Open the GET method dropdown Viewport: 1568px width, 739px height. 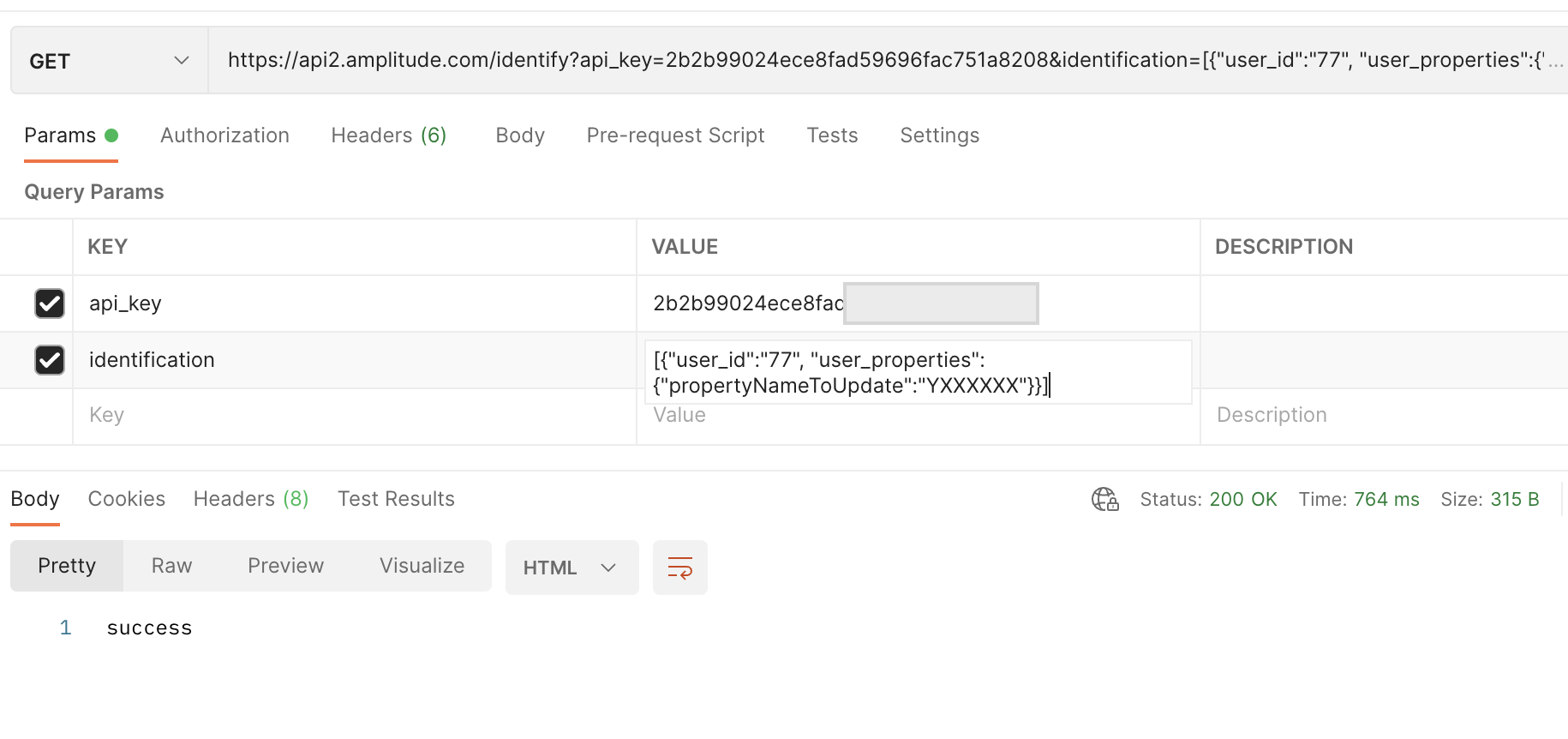point(109,61)
